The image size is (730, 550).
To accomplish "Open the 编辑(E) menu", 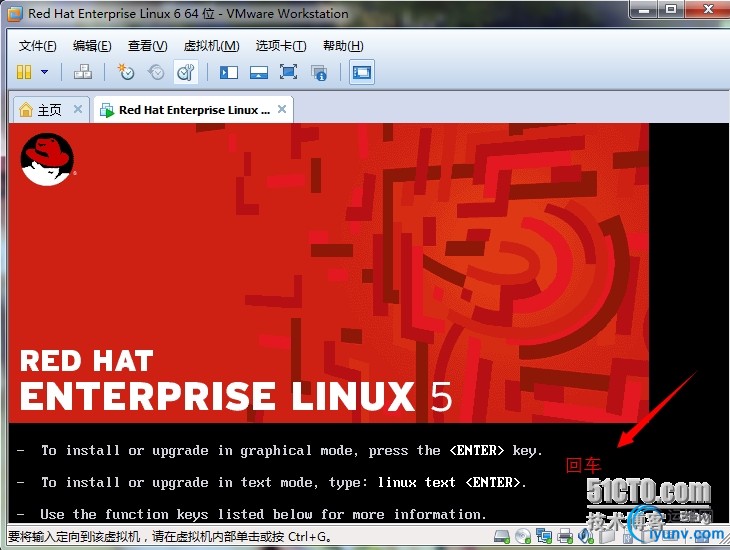I will [92, 46].
